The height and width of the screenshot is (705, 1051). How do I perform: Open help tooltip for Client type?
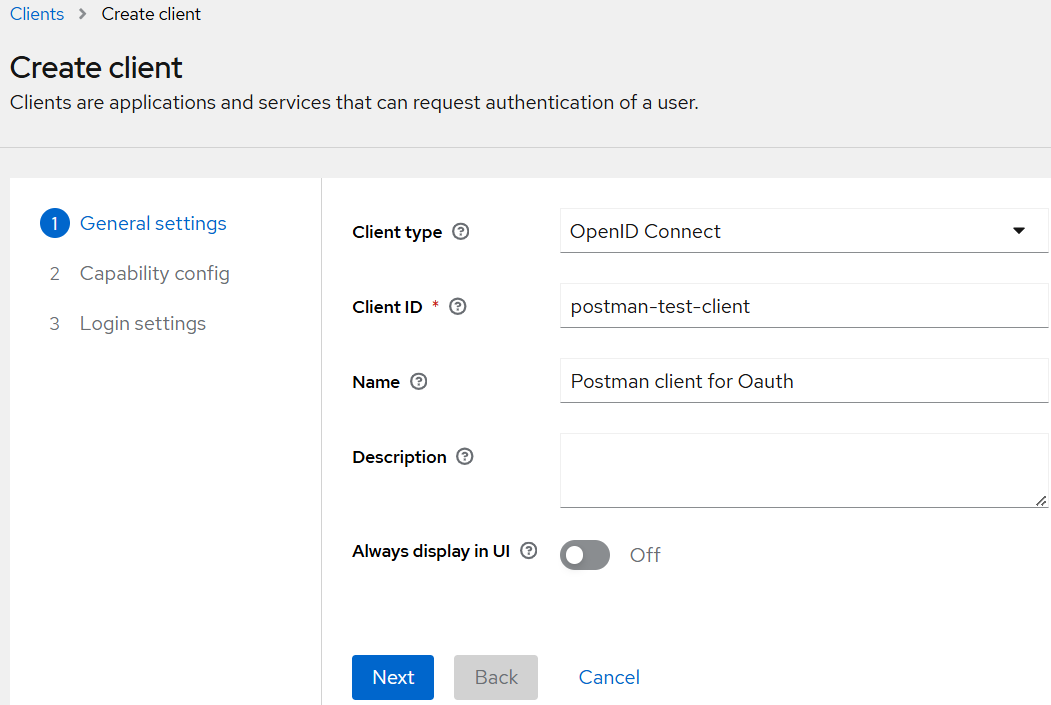[460, 231]
